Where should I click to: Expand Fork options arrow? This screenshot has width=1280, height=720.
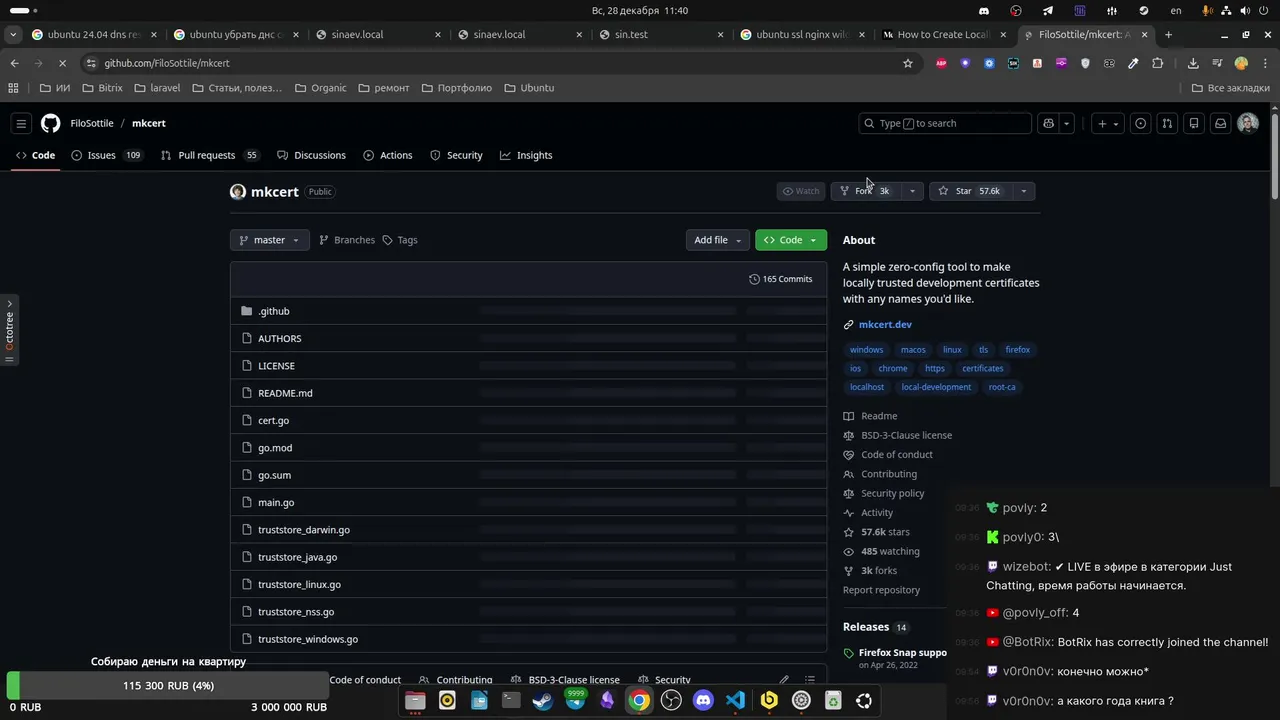(912, 191)
